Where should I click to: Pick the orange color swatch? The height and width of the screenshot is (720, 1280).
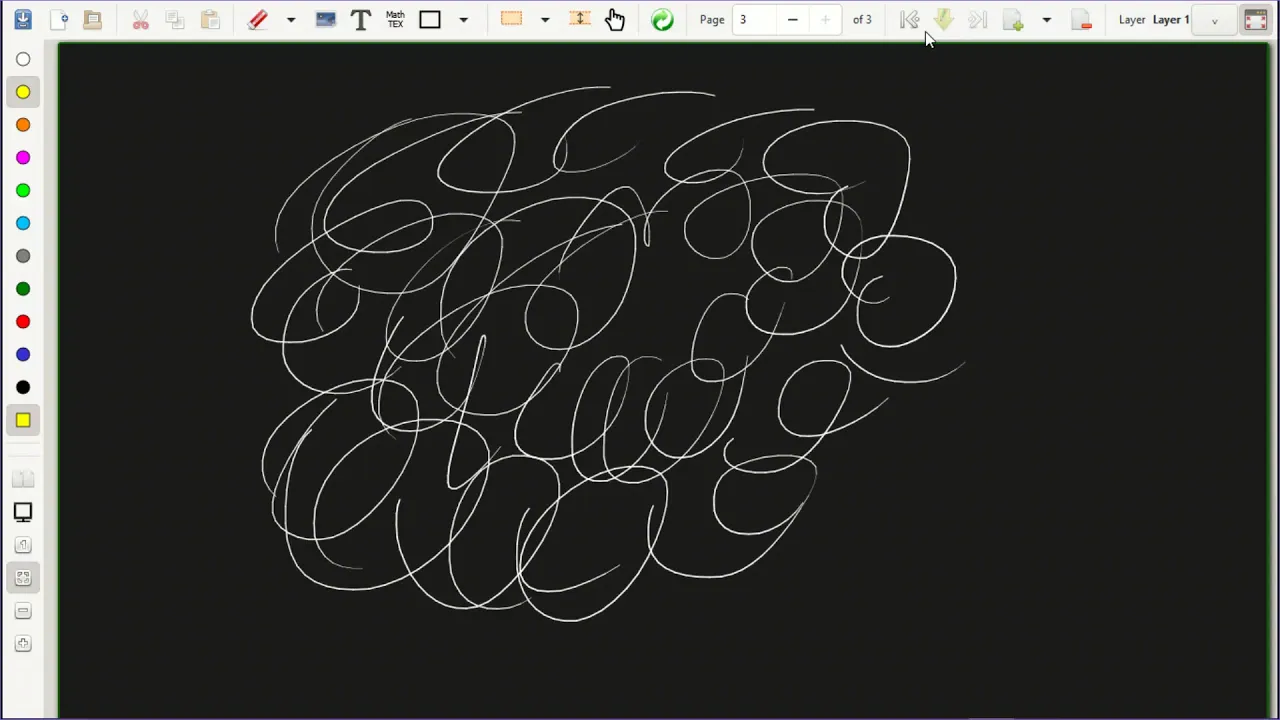(x=23, y=125)
